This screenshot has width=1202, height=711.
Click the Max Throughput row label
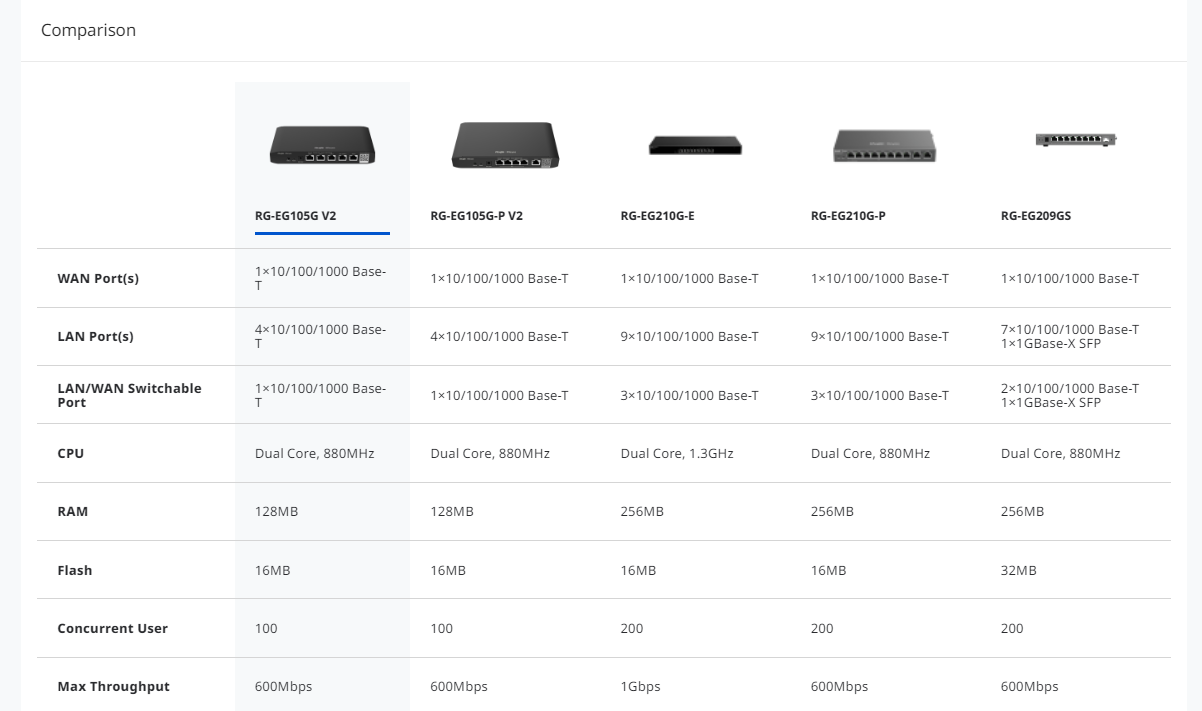tap(113, 686)
